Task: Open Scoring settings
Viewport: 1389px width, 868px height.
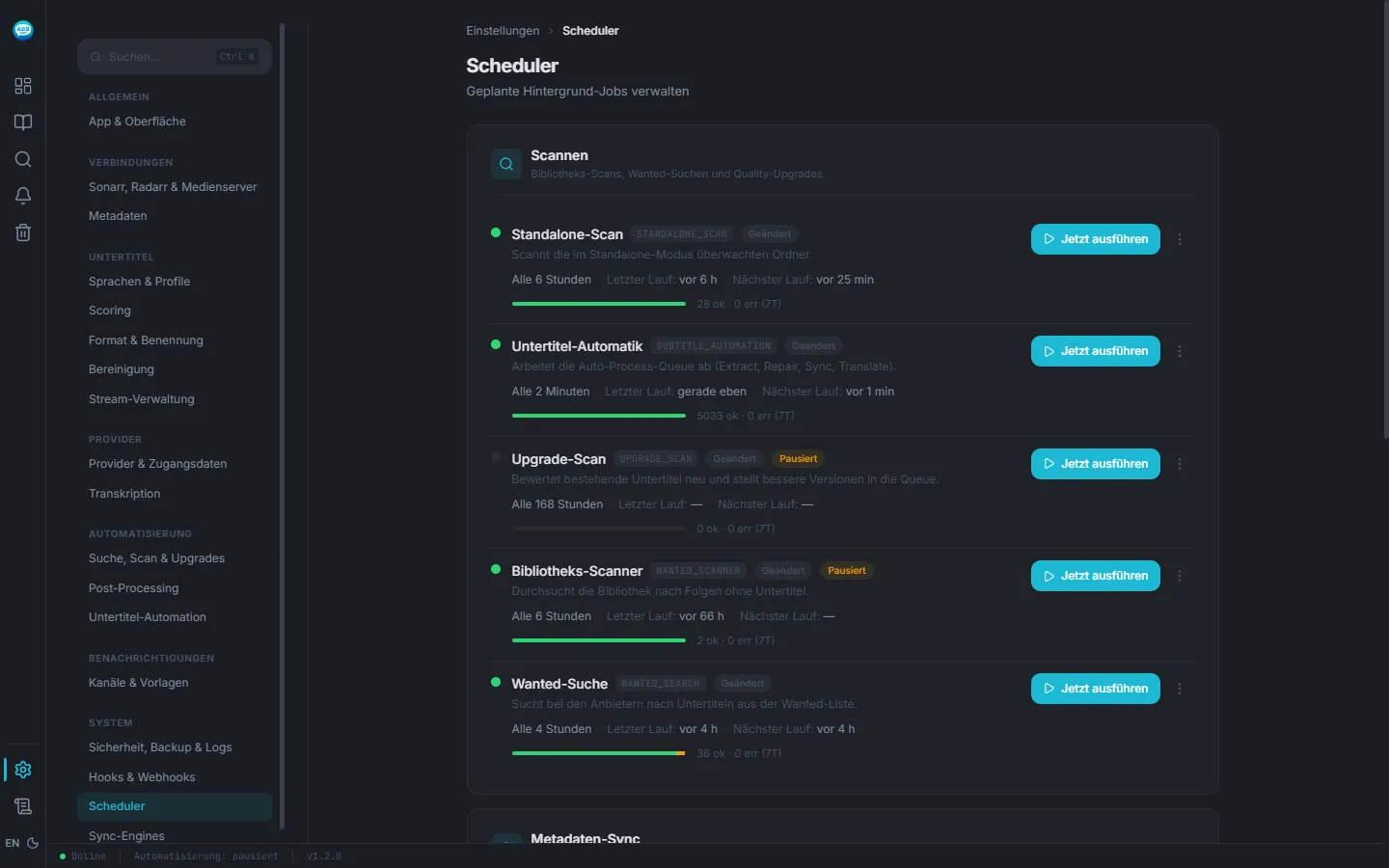Action: click(175, 311)
